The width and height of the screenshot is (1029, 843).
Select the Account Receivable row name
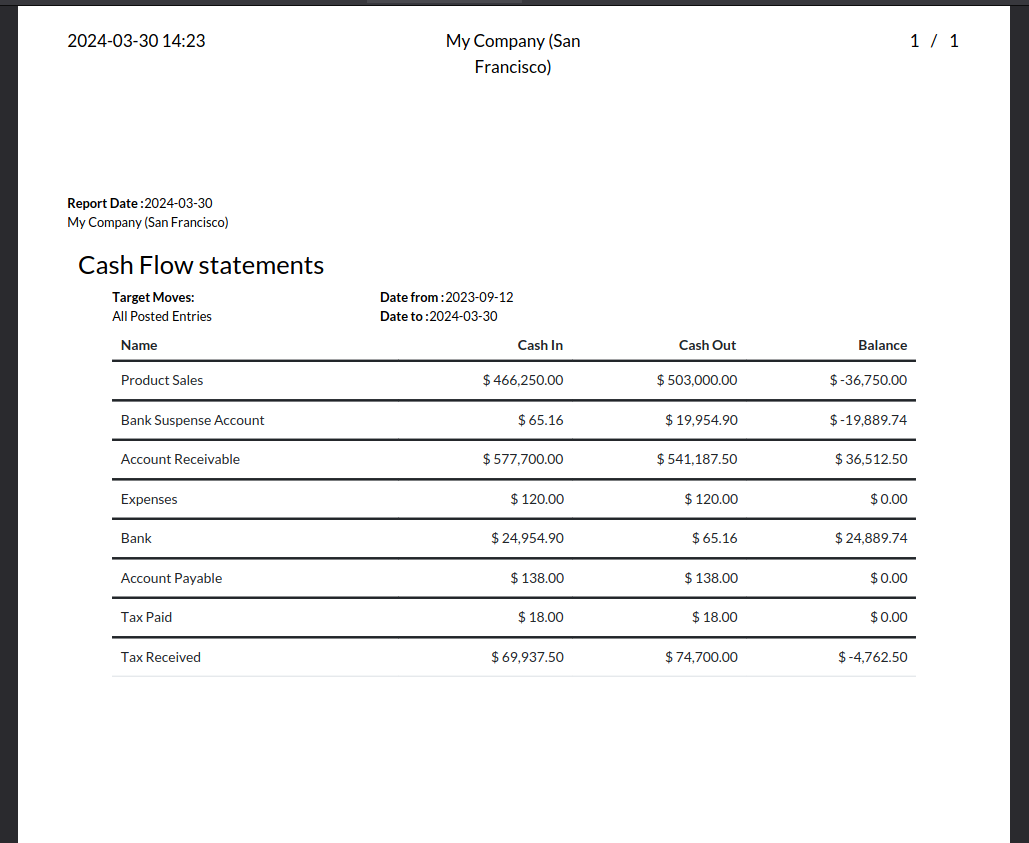coord(180,459)
